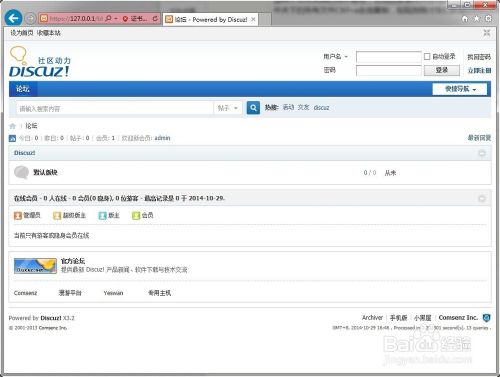Click the 专用主机 friend link

tap(160, 293)
